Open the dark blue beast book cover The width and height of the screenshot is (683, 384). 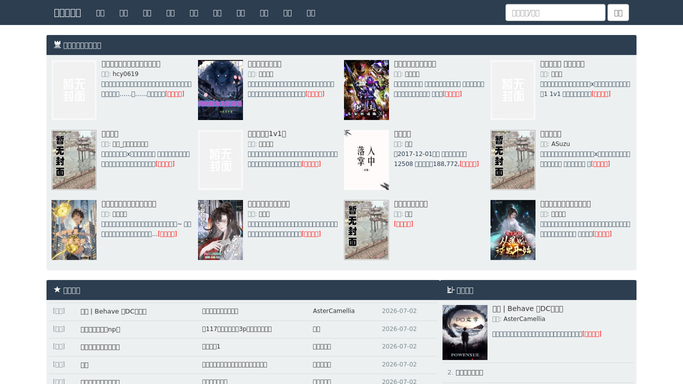coord(220,90)
